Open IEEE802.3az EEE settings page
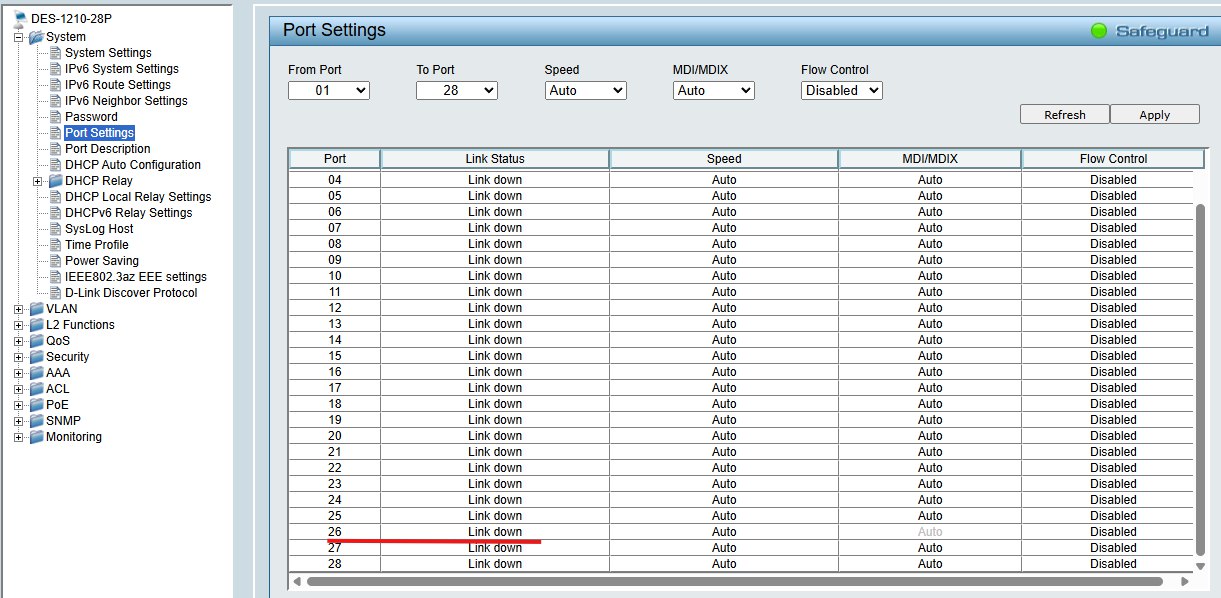 coord(136,277)
